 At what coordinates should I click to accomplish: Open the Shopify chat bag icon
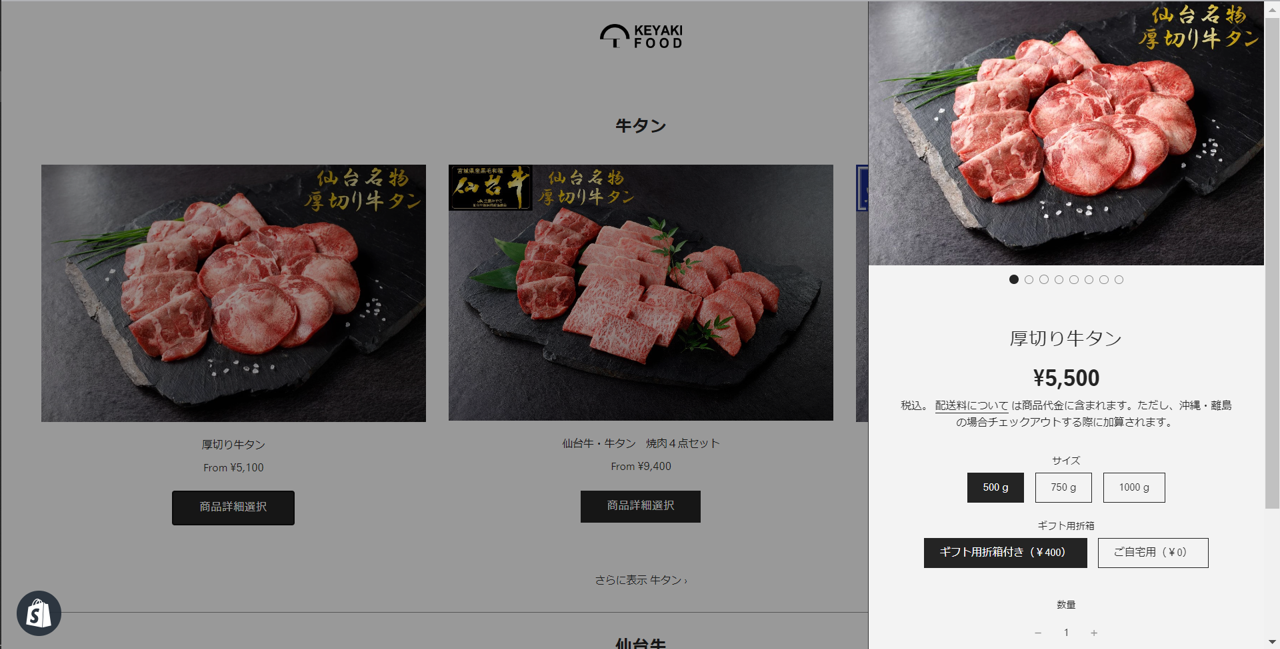click(x=39, y=613)
